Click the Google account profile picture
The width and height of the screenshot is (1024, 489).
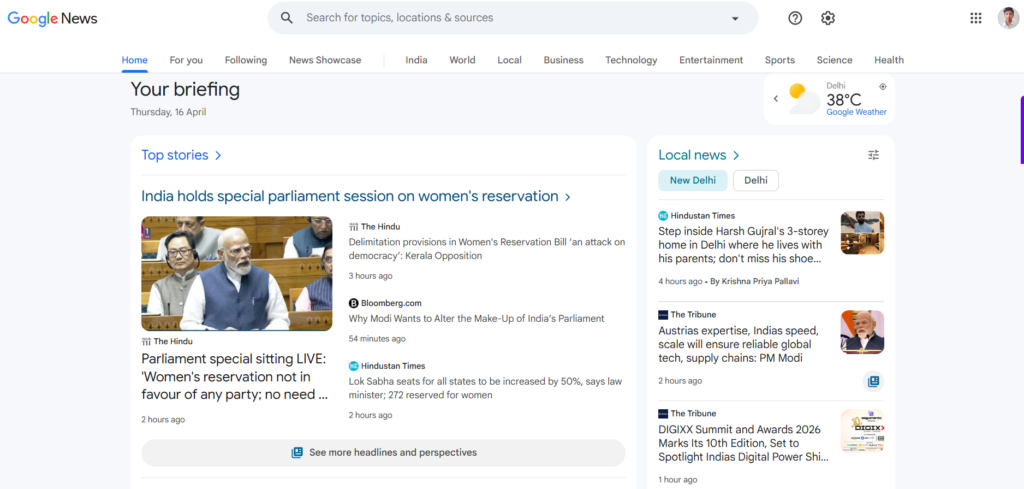point(1008,18)
